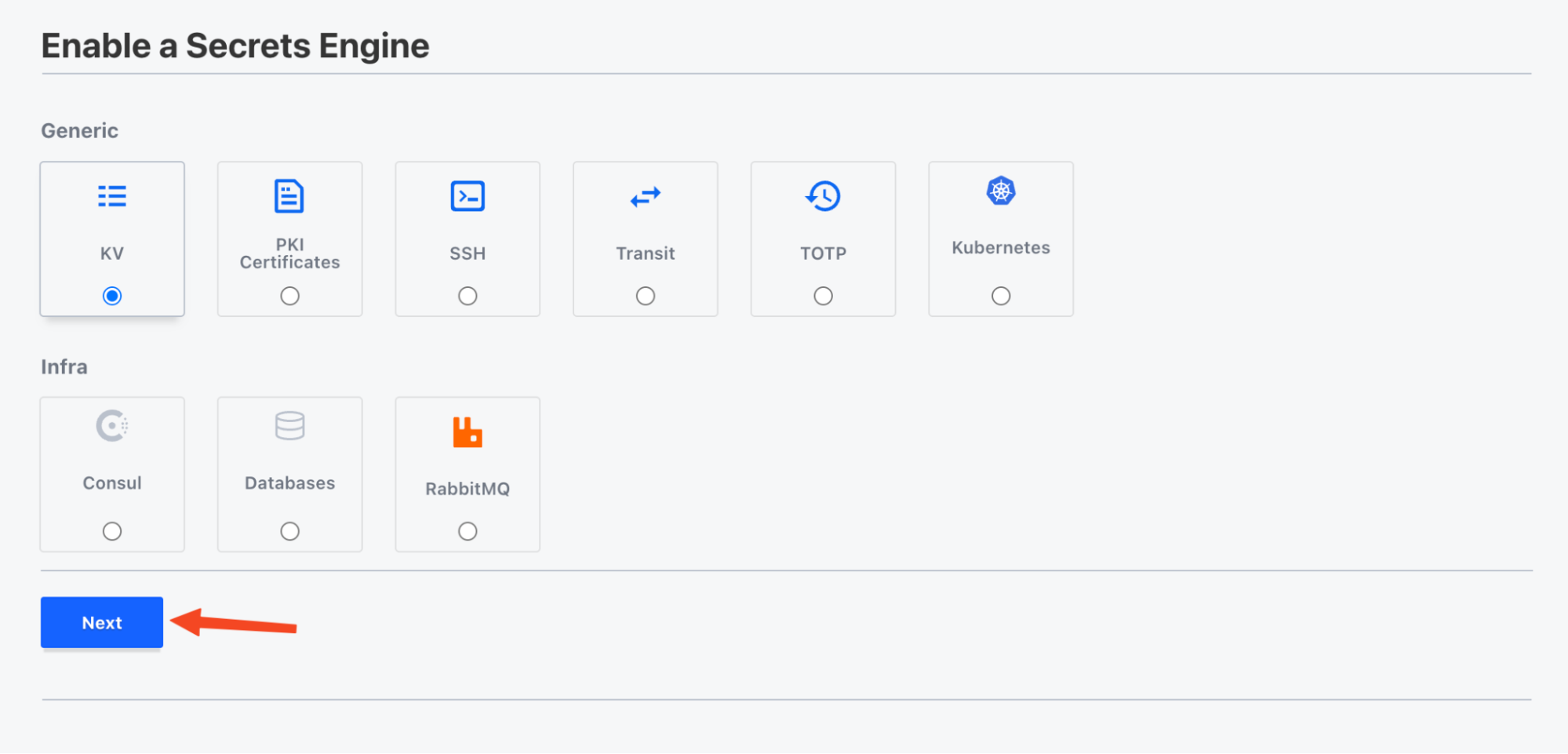1568x754 pixels.
Task: Click the Kubernetes label text
Action: pos(1001,248)
